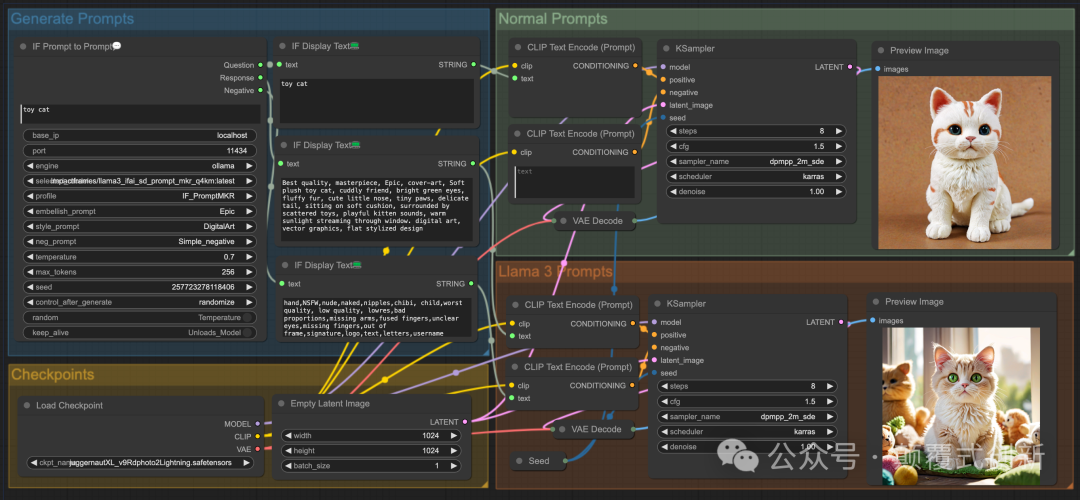Select the Llama 3 Prompts group title
The height and width of the screenshot is (500, 1080).
click(x=555, y=271)
